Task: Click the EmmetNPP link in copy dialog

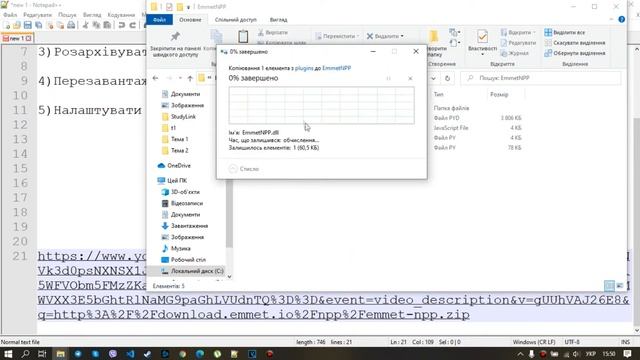Action: [x=336, y=68]
